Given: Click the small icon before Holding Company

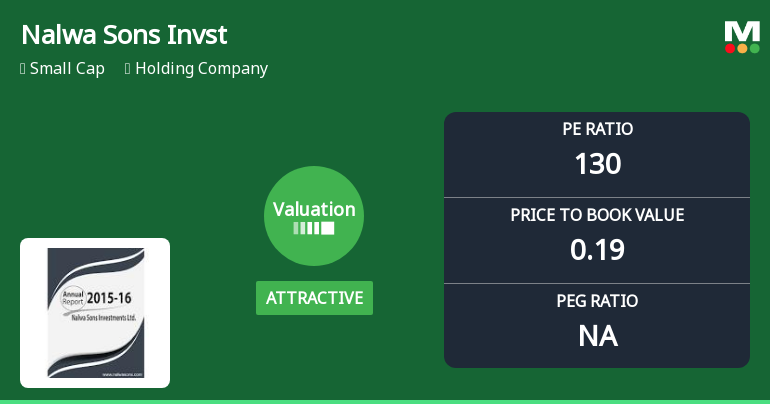Looking at the screenshot, I should click(128, 69).
